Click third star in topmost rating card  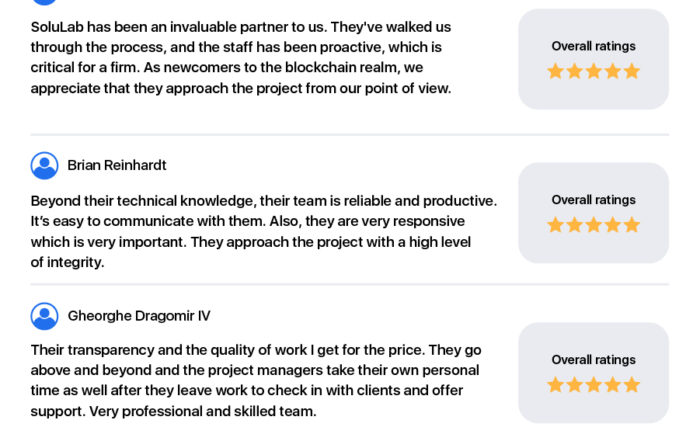coord(593,71)
